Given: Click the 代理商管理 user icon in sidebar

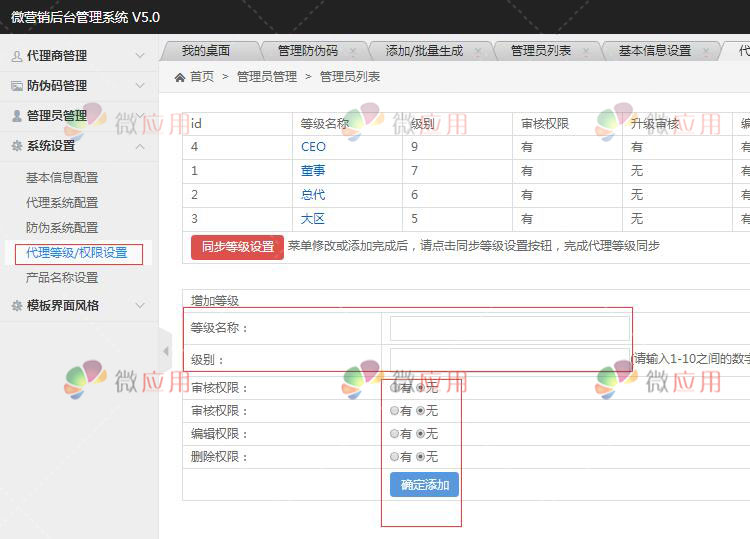Looking at the screenshot, I should [x=17, y=56].
